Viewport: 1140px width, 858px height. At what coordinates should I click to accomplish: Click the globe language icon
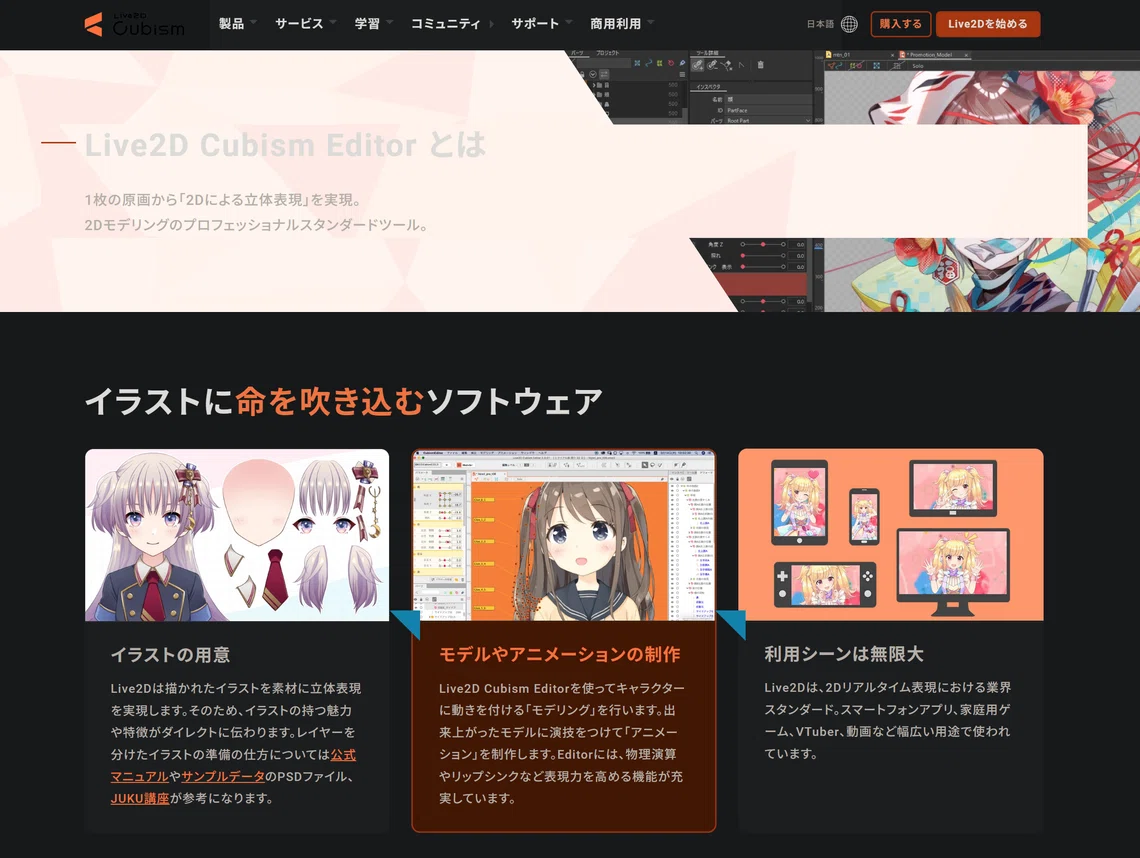[848, 24]
